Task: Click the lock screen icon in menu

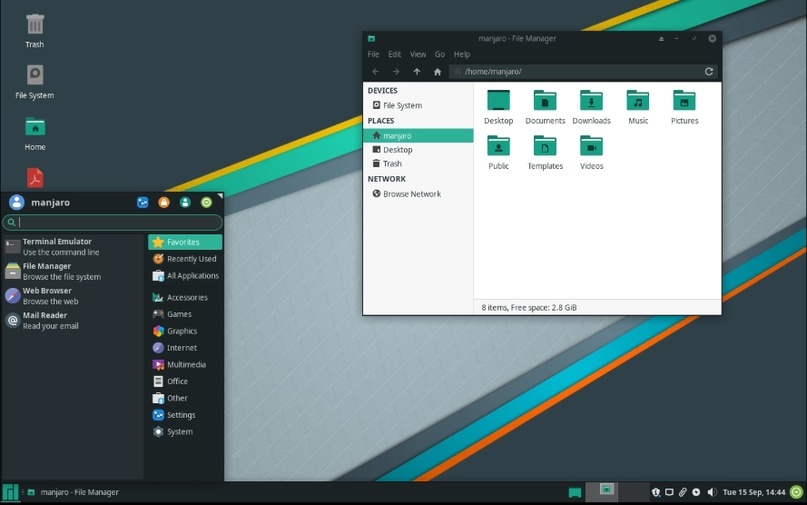Action: (x=164, y=202)
